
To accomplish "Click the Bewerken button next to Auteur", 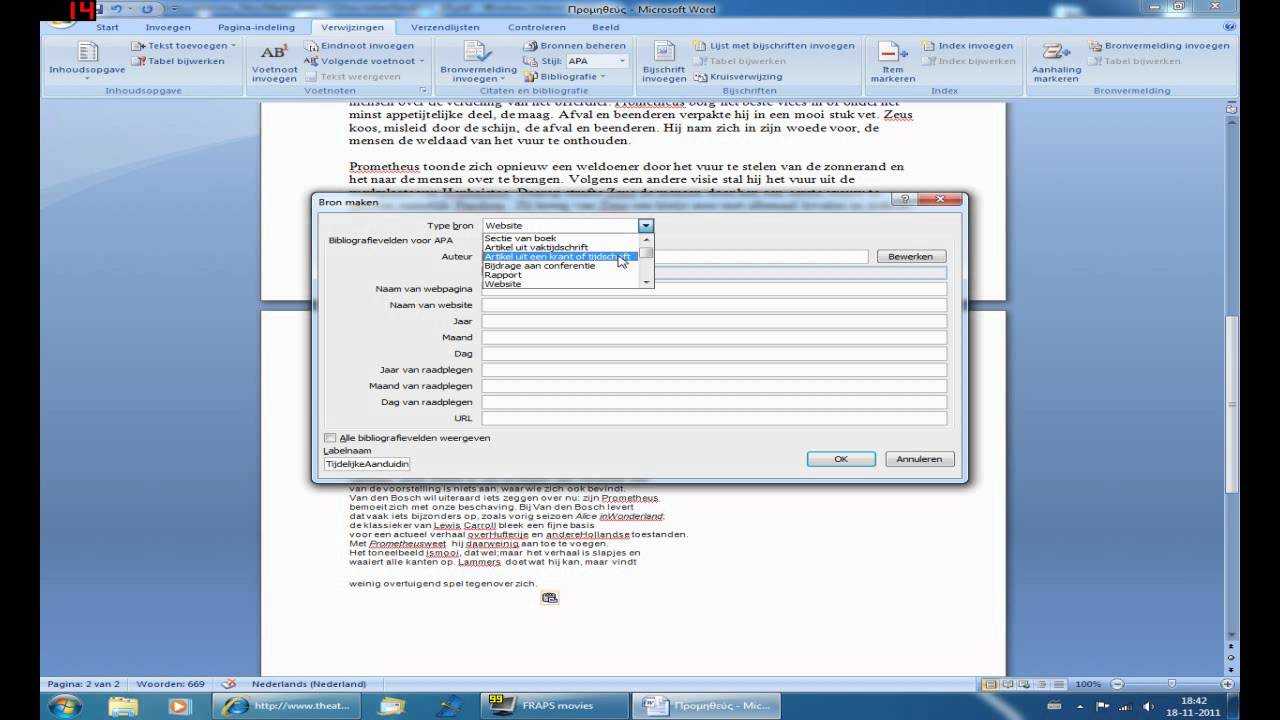I will pos(911,257).
